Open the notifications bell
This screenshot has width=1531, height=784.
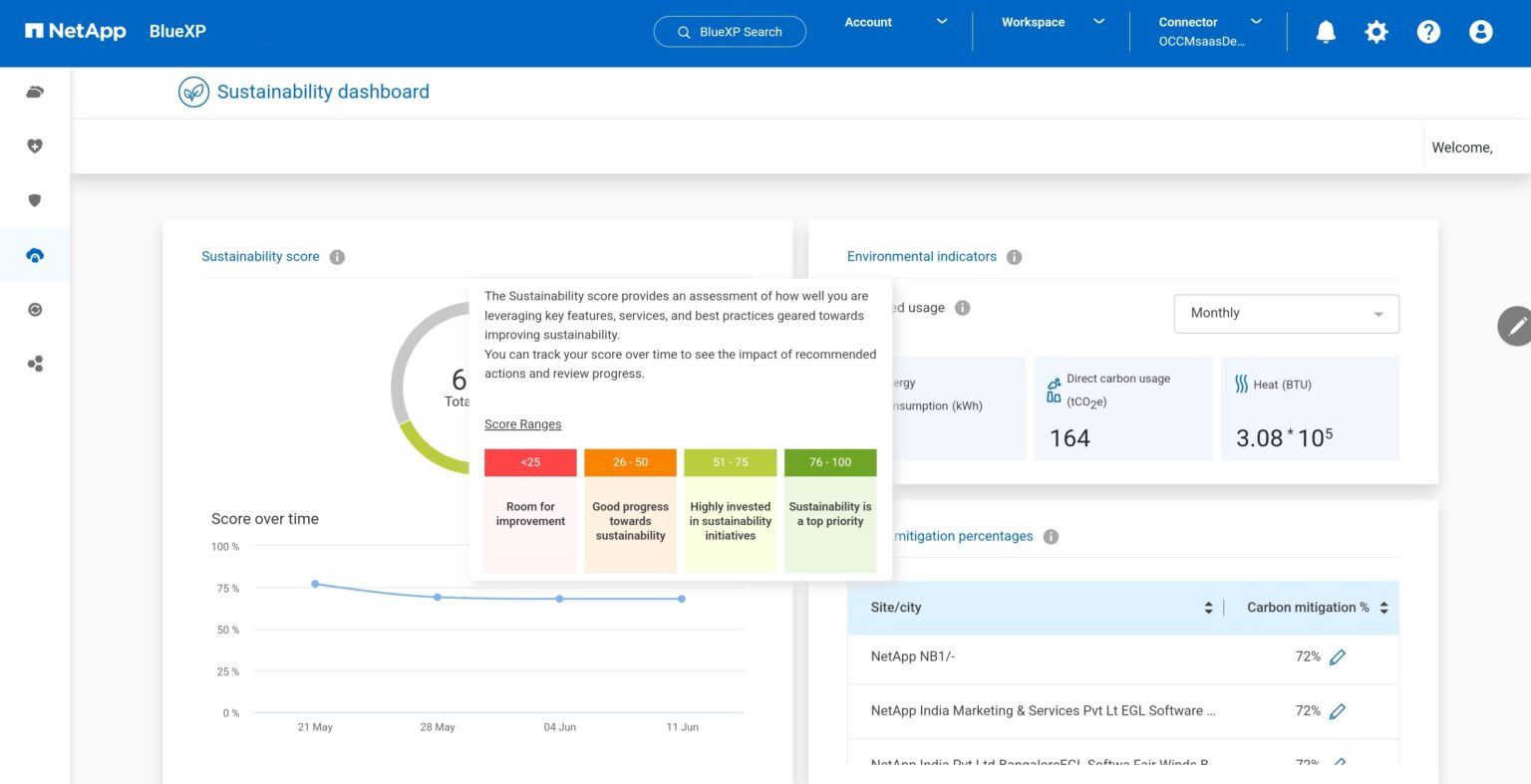point(1326,32)
